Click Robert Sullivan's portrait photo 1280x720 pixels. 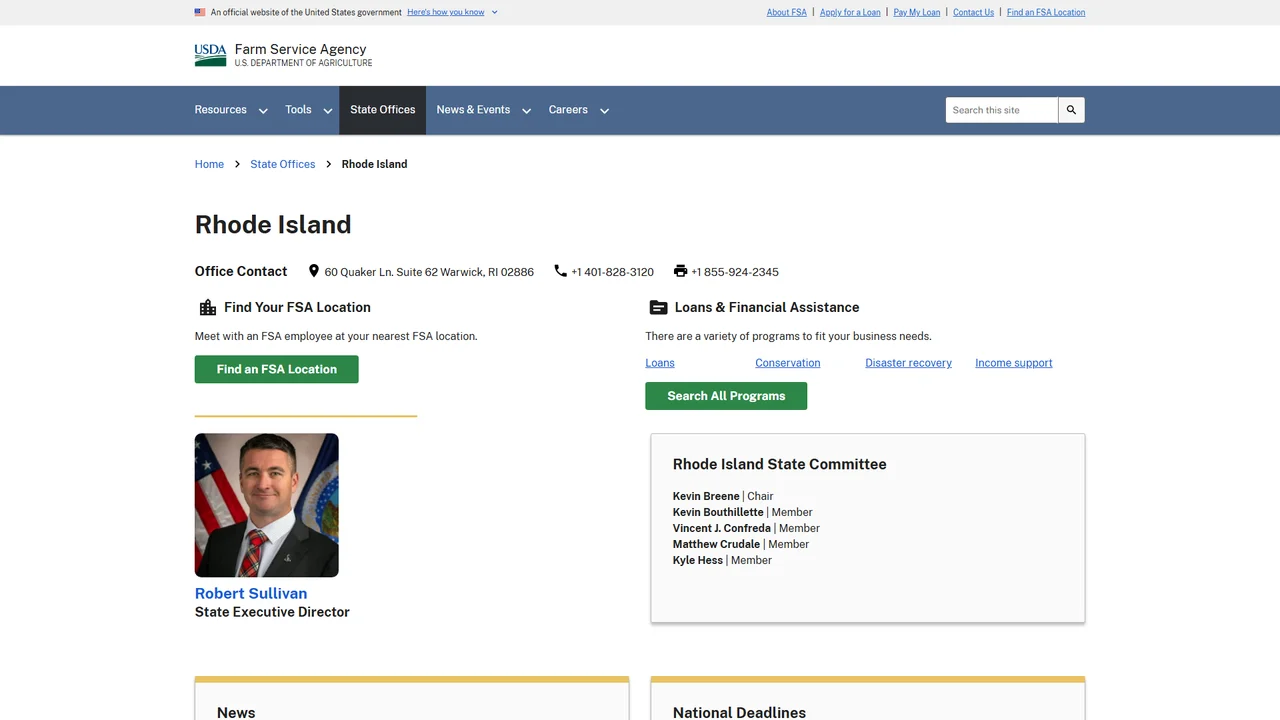click(x=267, y=505)
